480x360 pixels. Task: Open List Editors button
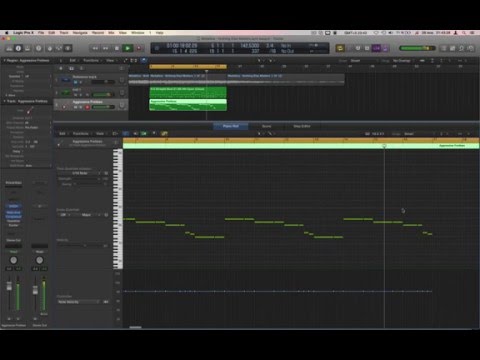point(444,48)
